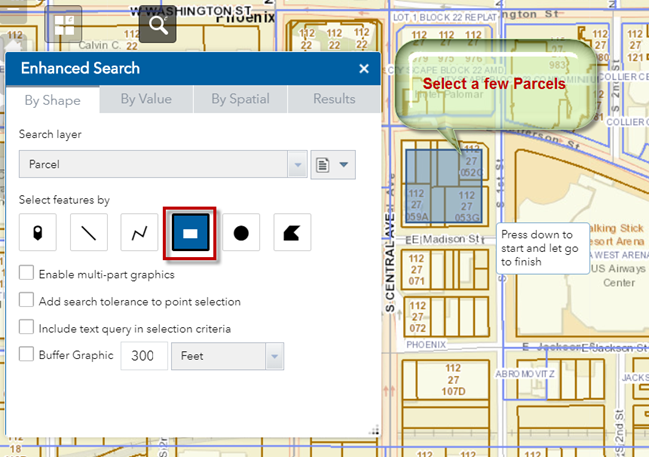Viewport: 649px width, 457px height.
Task: Toggle Include text query in selection criteria
Action: click(x=26, y=327)
